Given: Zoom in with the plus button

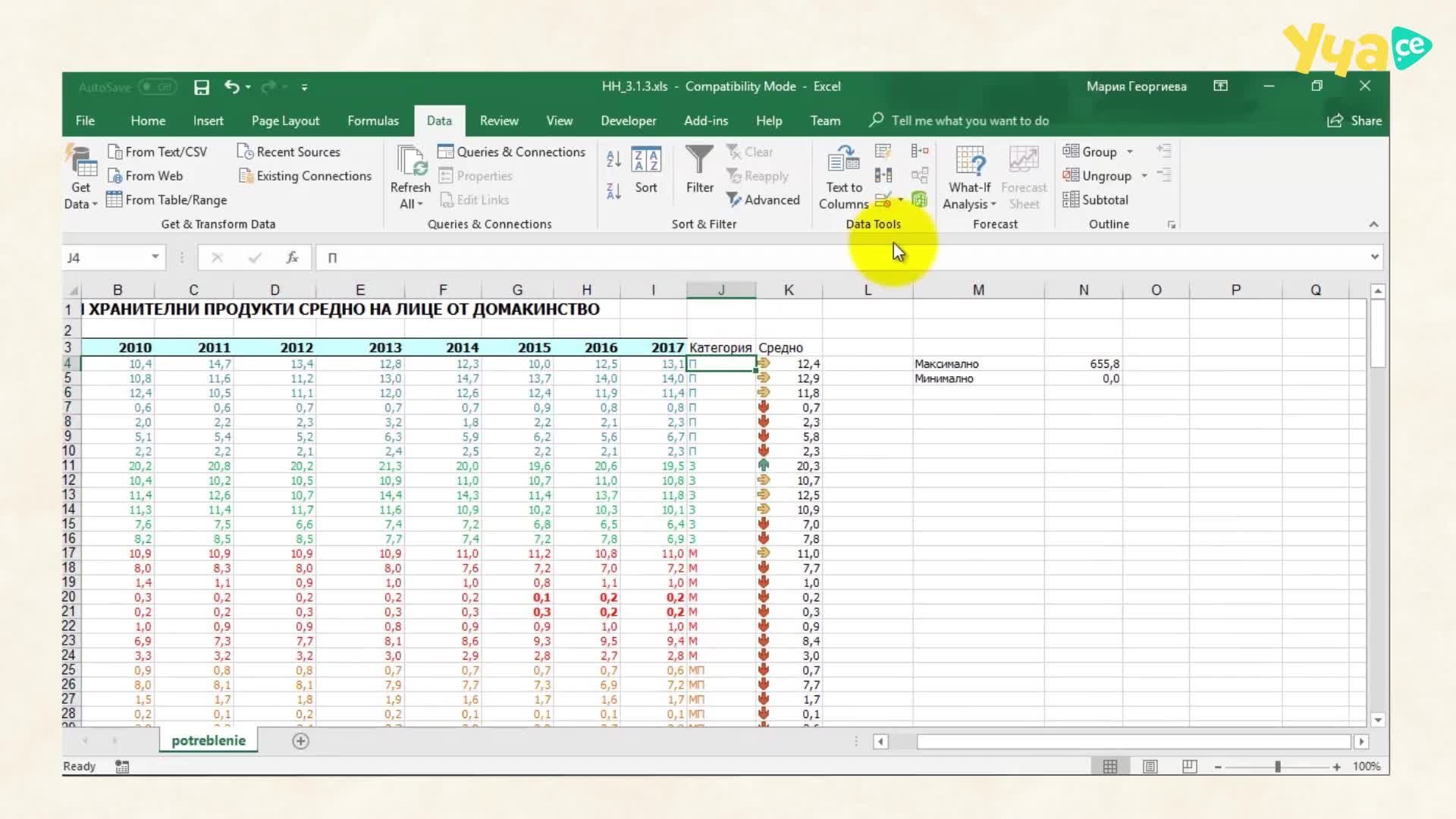Looking at the screenshot, I should click(1336, 767).
